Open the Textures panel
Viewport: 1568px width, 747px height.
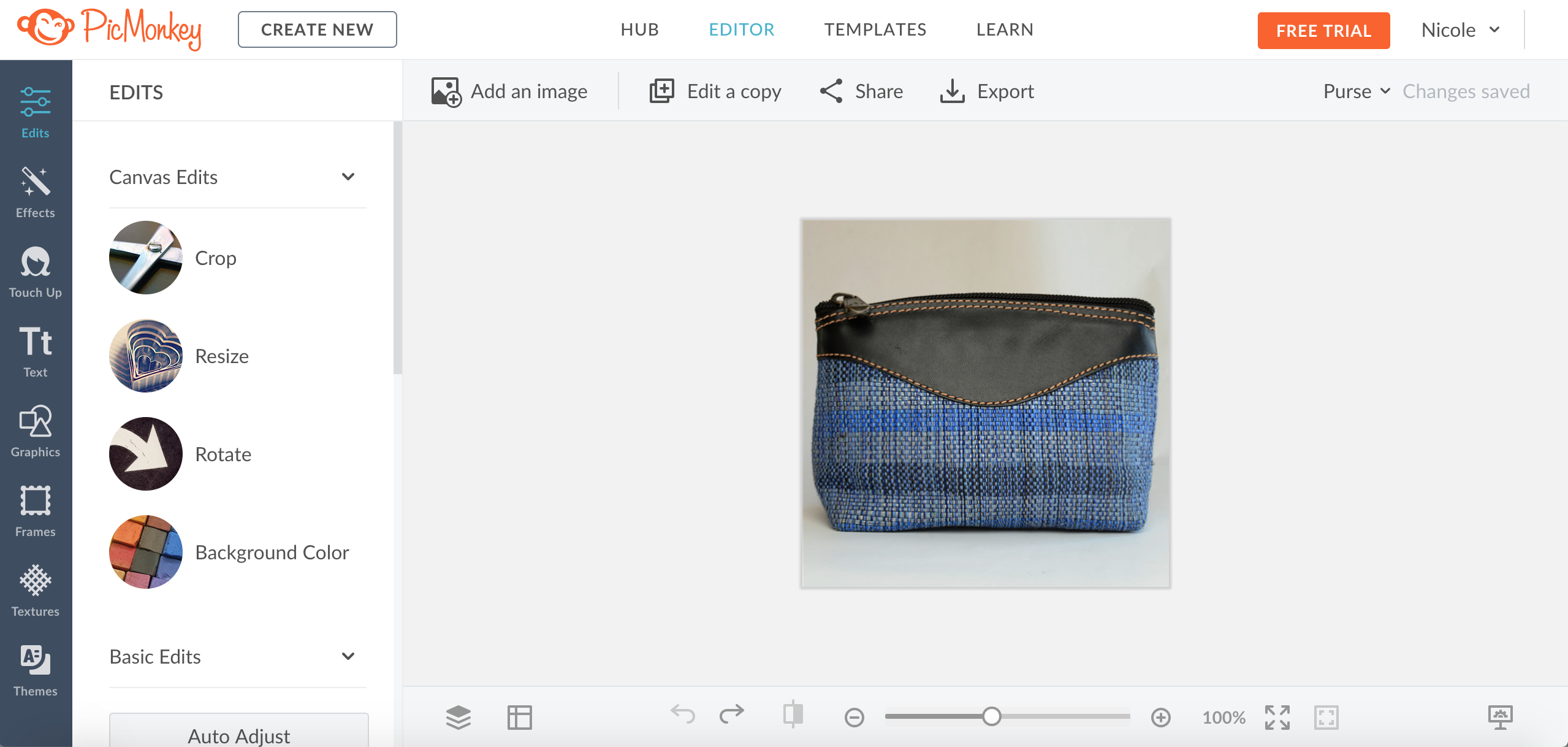coord(36,591)
